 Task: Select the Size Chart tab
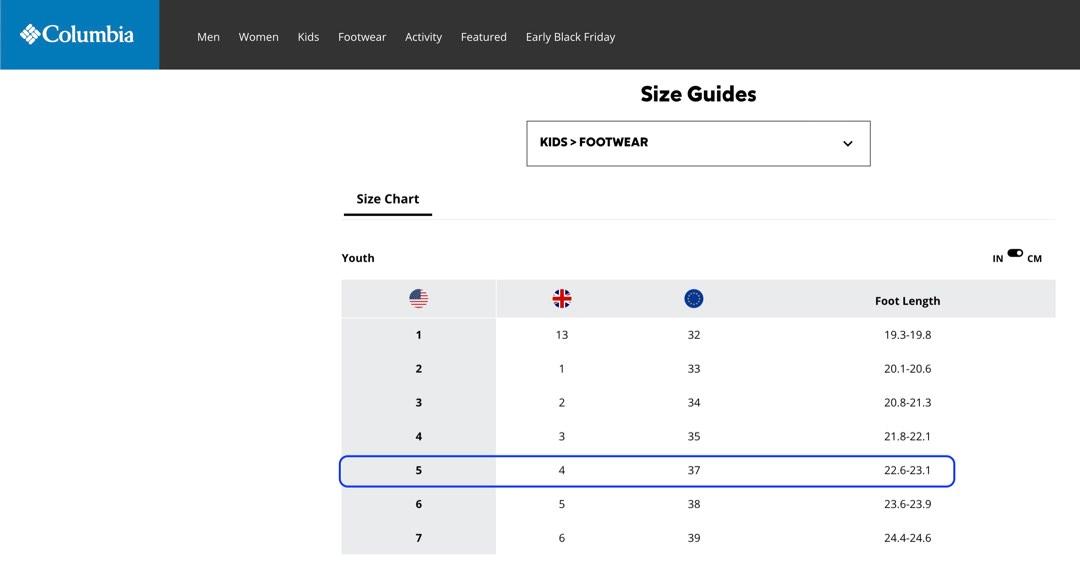point(387,198)
